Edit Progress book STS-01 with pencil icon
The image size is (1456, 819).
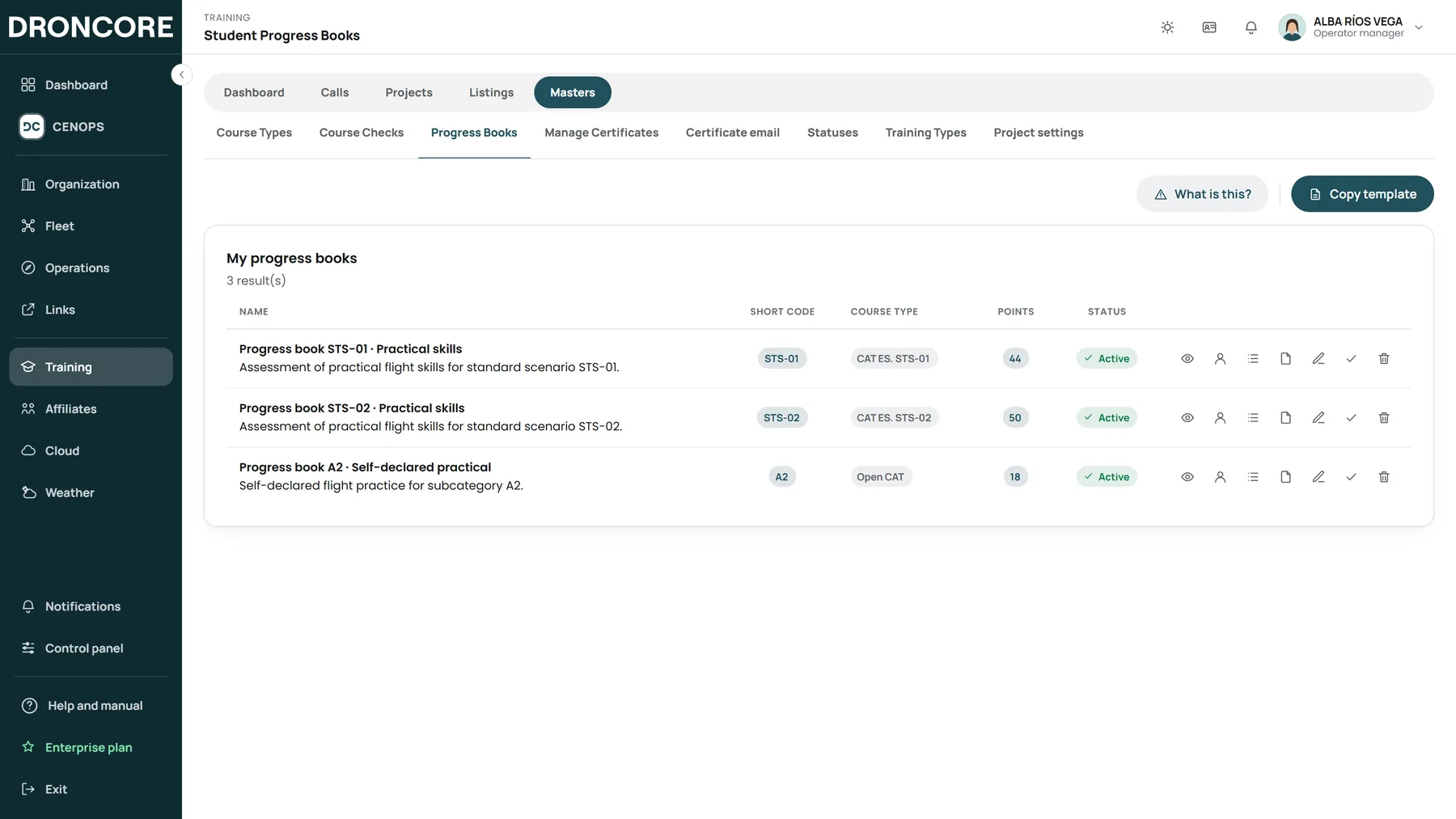[1318, 359]
